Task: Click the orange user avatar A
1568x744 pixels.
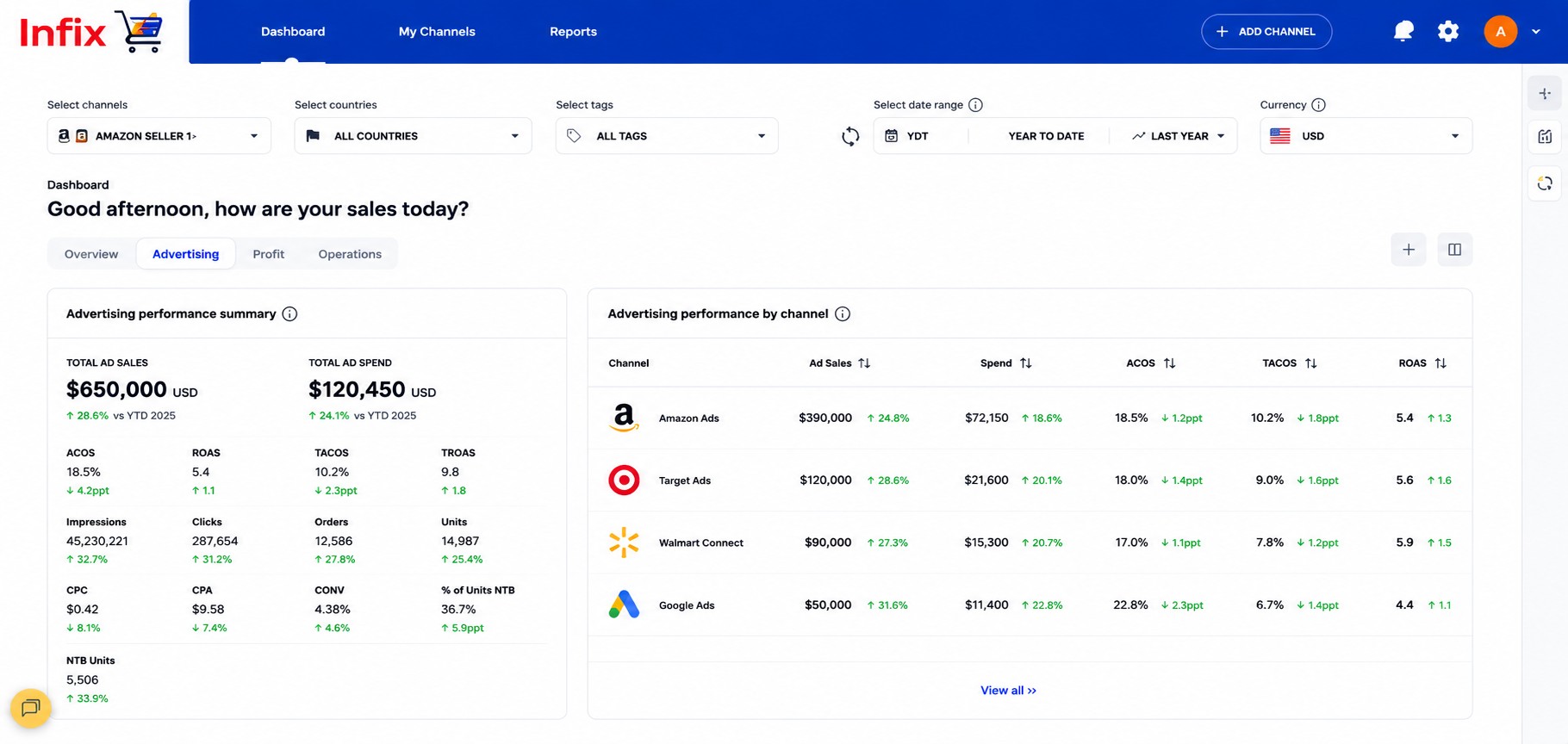Action: (1500, 32)
